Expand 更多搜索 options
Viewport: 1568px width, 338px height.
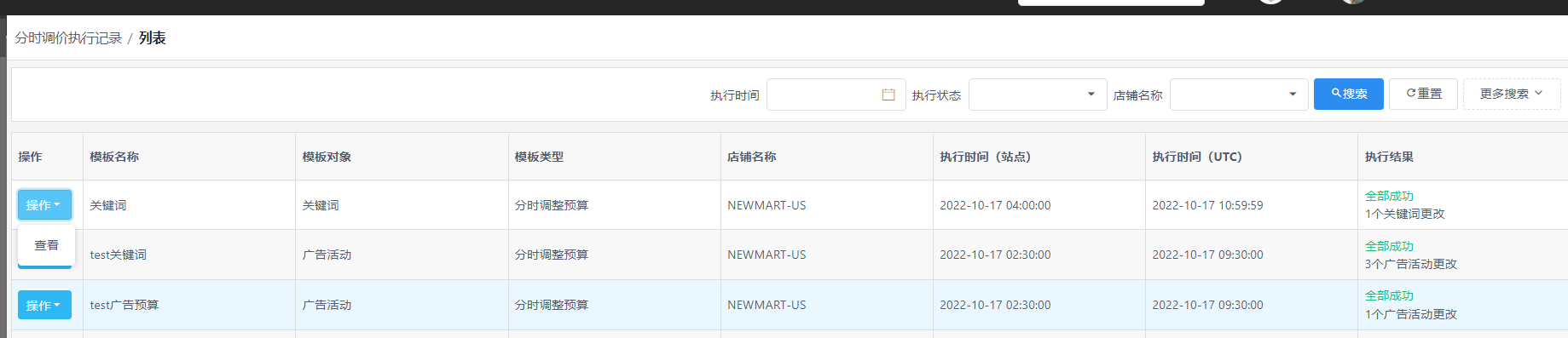click(x=1511, y=94)
